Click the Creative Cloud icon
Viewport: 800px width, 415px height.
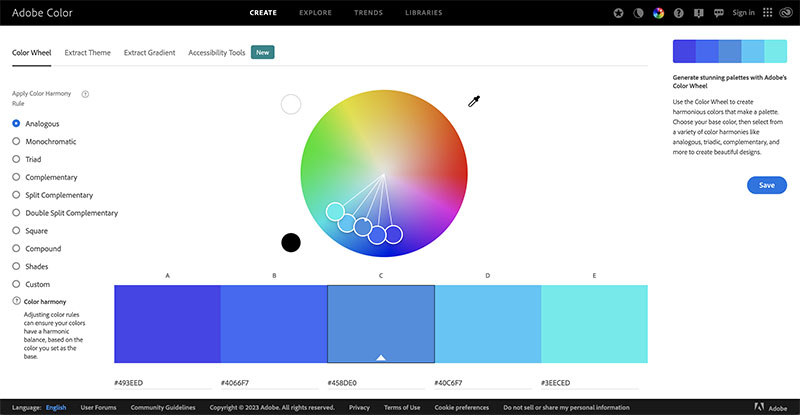coord(786,13)
